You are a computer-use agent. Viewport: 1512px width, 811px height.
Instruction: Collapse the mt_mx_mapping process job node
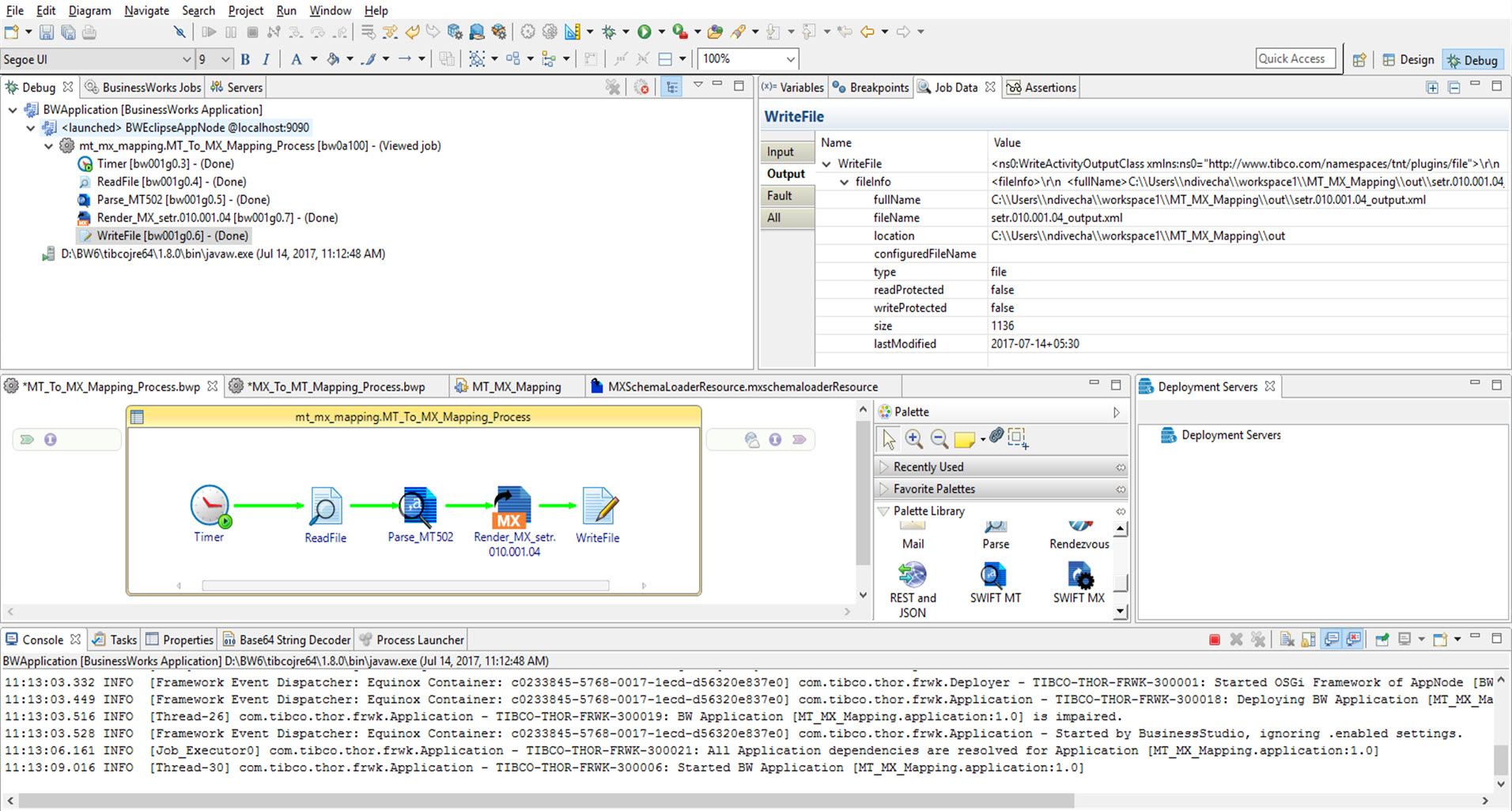pyautogui.click(x=48, y=145)
